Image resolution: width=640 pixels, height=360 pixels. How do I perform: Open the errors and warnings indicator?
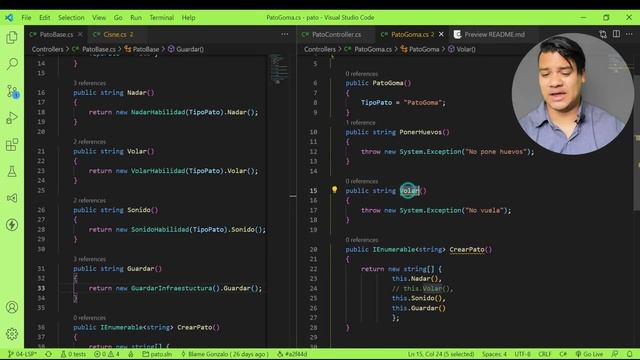click(x=107, y=354)
